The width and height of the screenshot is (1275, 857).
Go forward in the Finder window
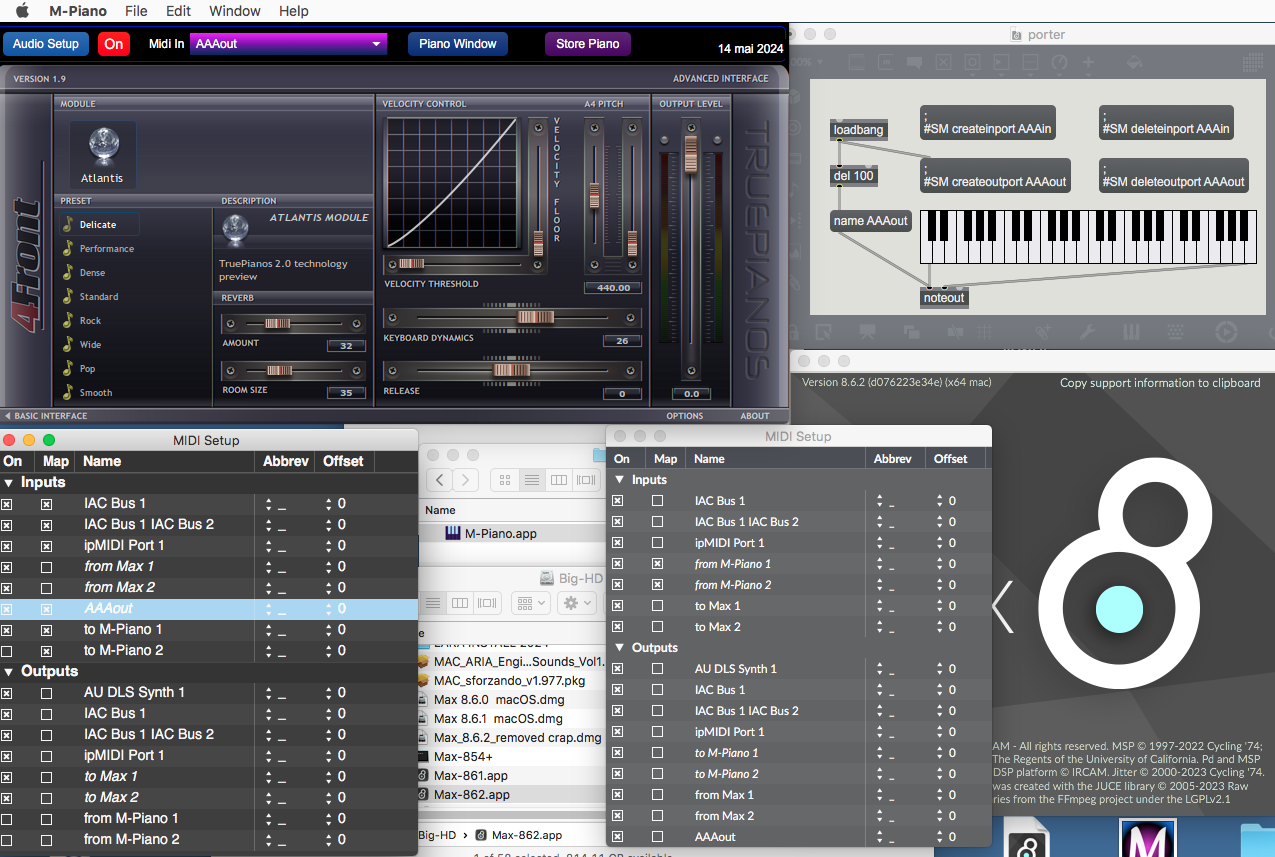coord(465,480)
